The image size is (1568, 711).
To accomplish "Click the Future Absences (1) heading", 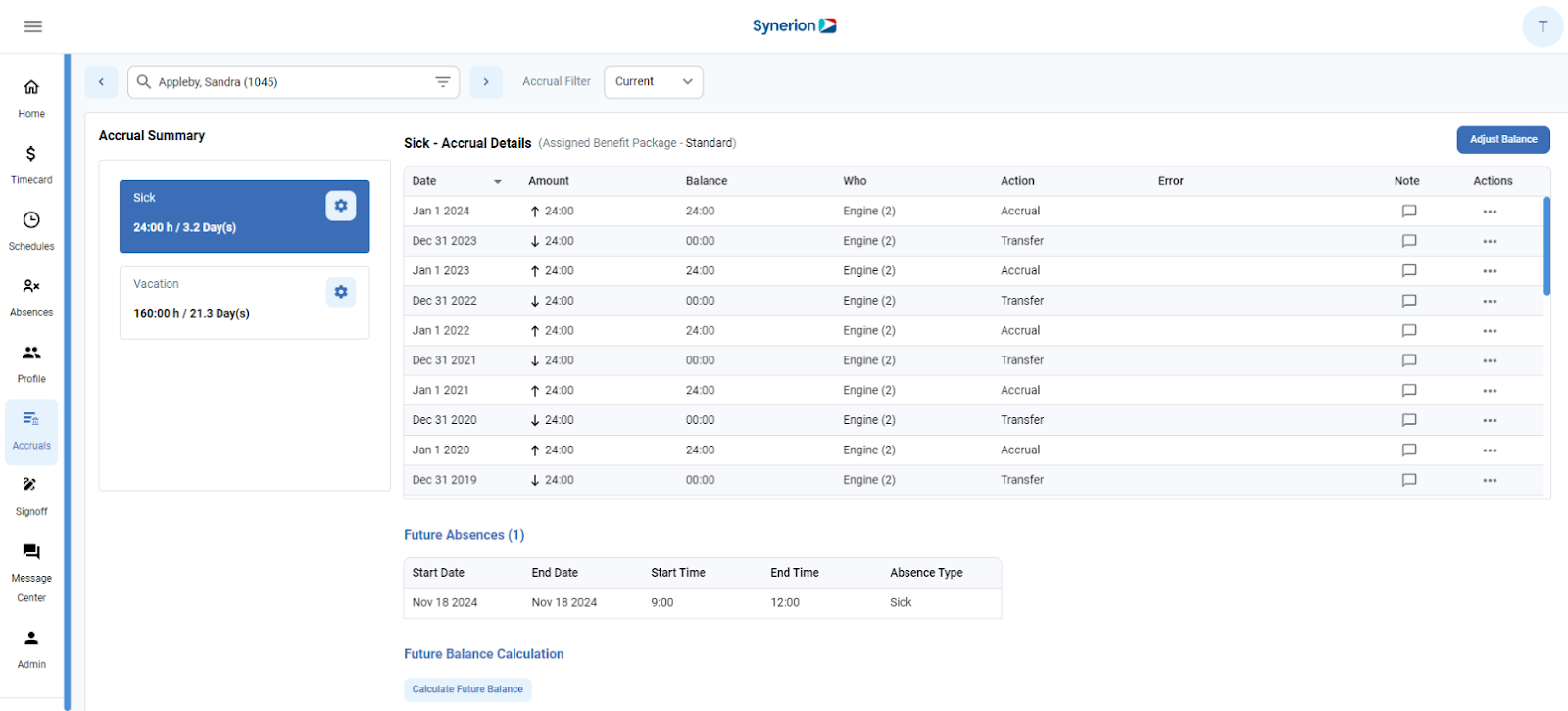I will coord(465,535).
